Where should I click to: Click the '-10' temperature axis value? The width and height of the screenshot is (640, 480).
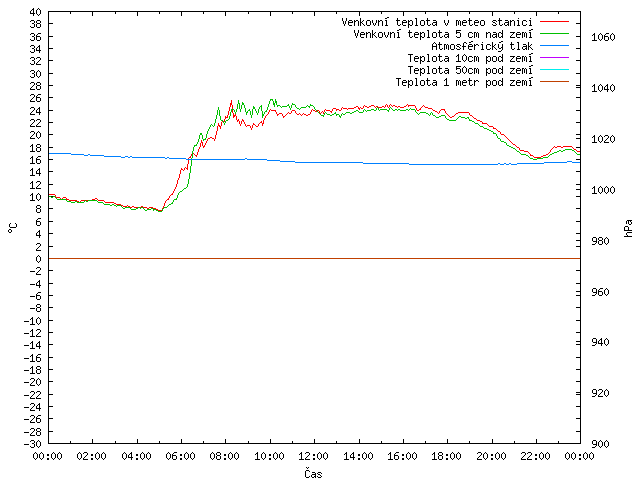point(33,320)
